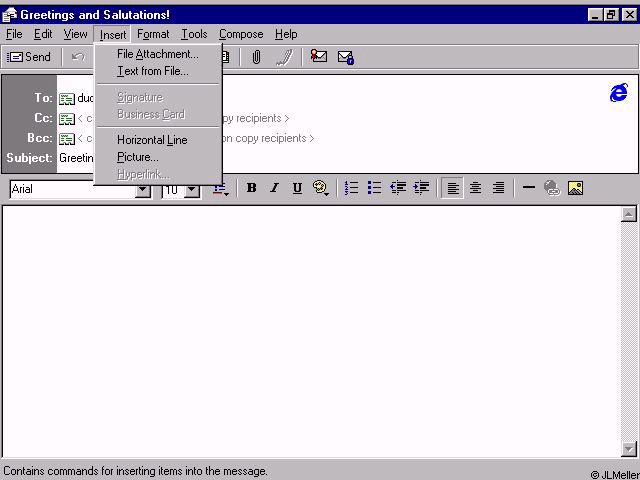Choose Horizontal Line menu entry
This screenshot has width=640, height=480.
(158, 140)
